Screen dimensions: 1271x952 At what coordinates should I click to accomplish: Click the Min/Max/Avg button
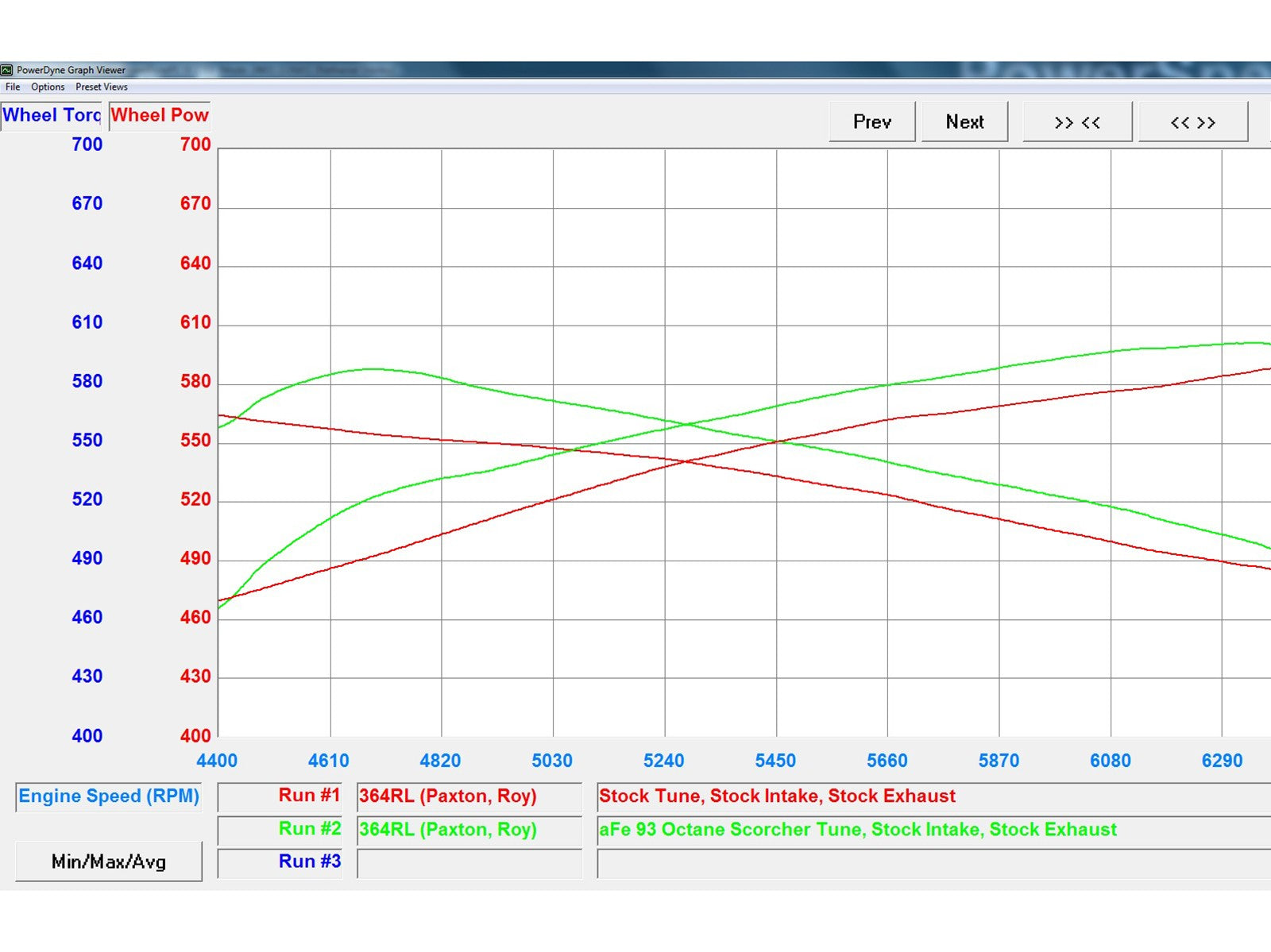tap(109, 861)
